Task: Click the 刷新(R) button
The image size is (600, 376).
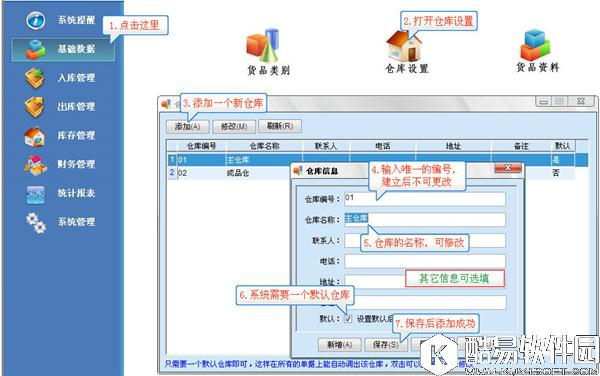Action: tap(280, 126)
